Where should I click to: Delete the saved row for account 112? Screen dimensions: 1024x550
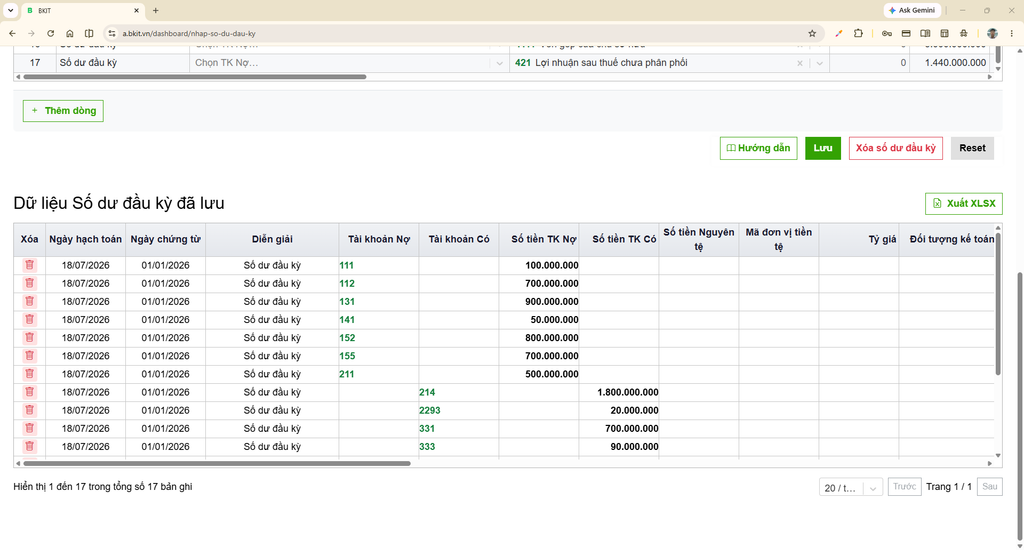coord(29,283)
